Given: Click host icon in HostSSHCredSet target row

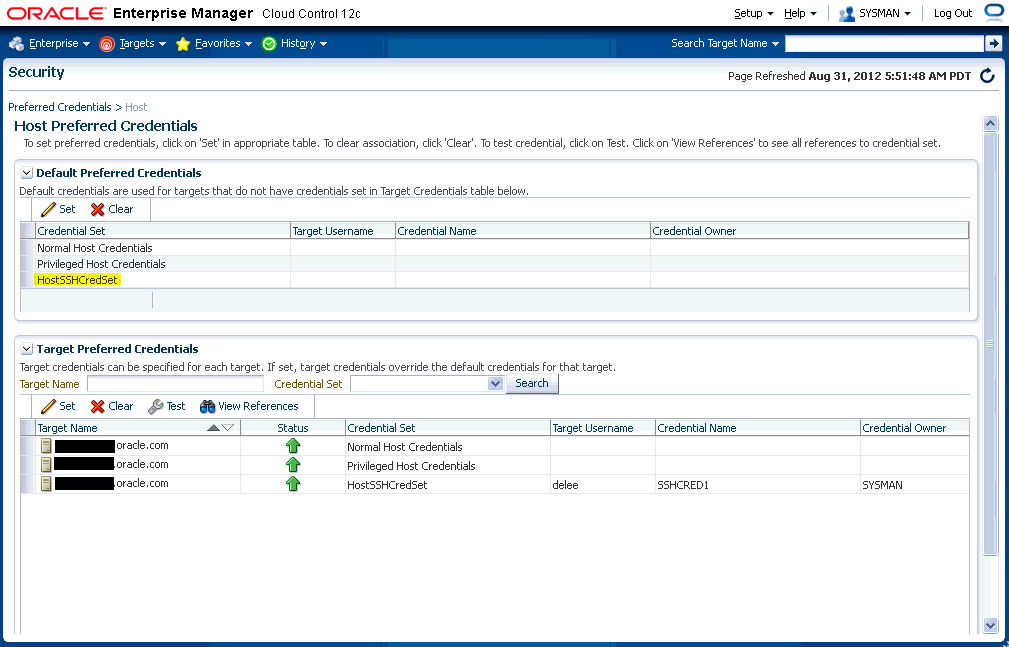Looking at the screenshot, I should (x=46, y=483).
